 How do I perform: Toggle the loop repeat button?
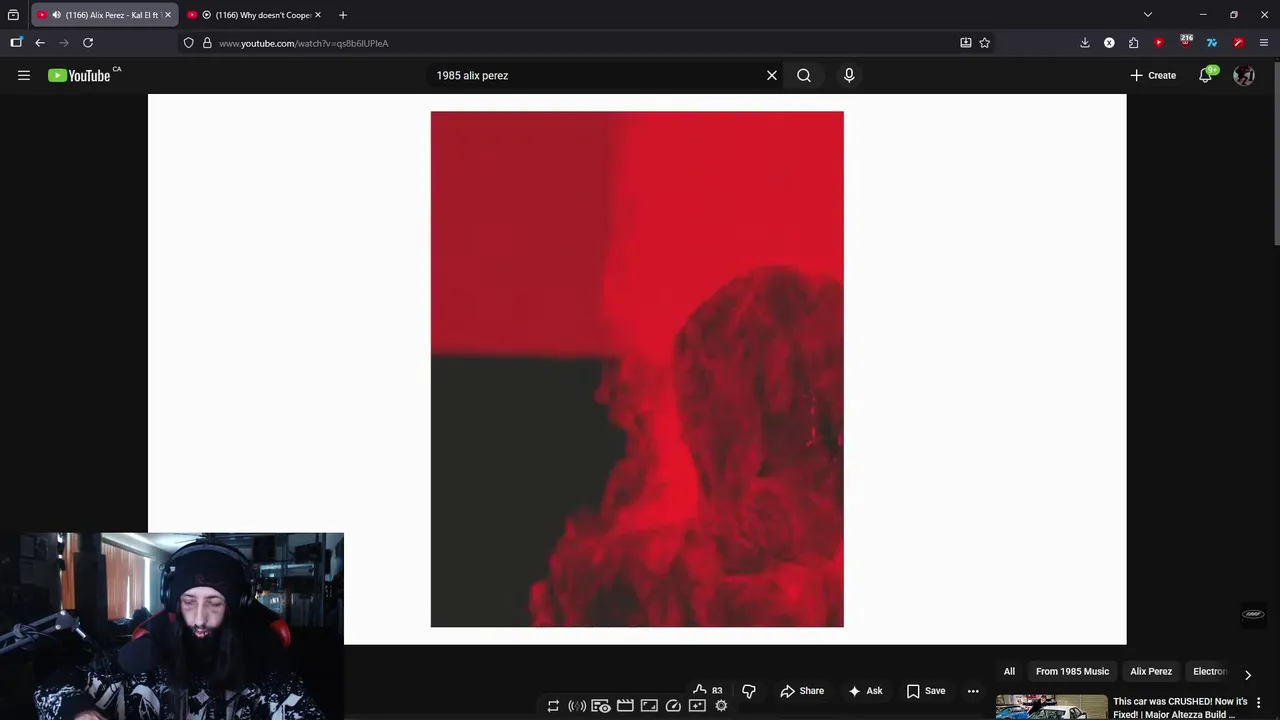tap(553, 706)
